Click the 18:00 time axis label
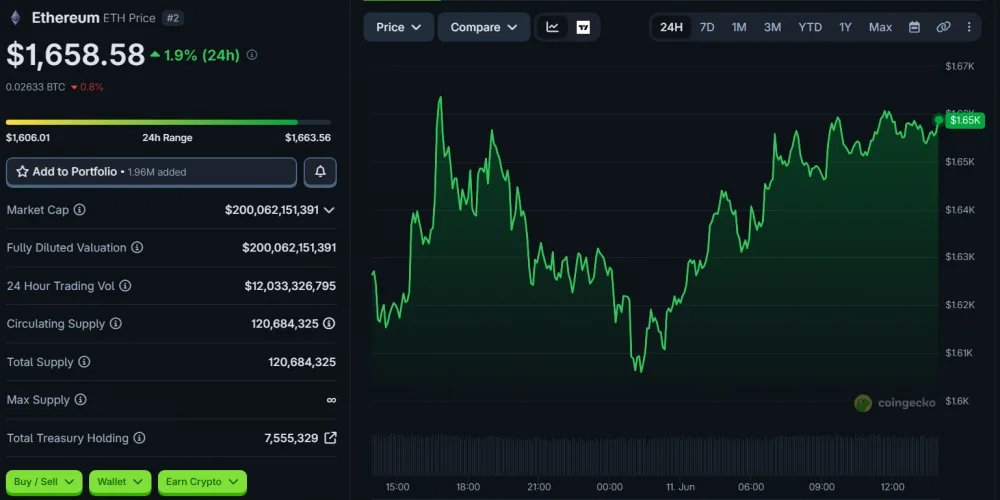Image resolution: width=1000 pixels, height=500 pixels. coord(468,487)
